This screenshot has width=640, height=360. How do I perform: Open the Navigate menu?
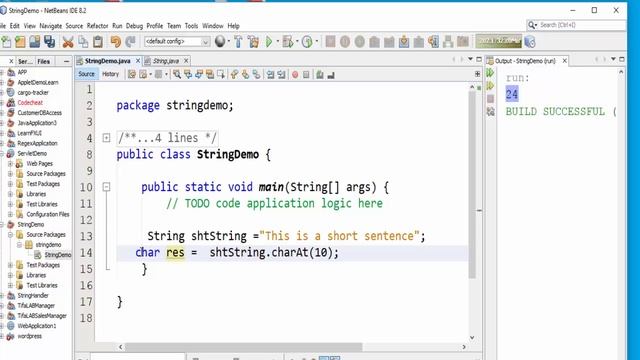click(51, 26)
